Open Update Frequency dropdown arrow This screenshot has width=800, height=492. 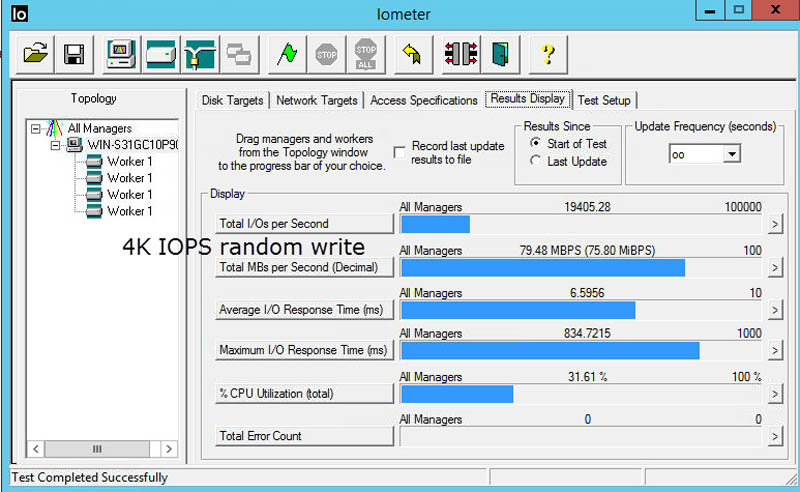coord(732,154)
